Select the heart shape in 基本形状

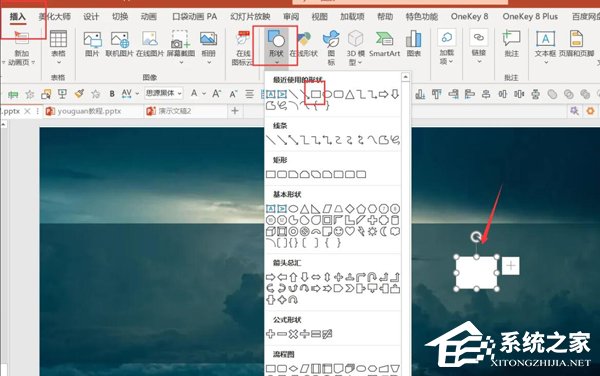(x=349, y=231)
